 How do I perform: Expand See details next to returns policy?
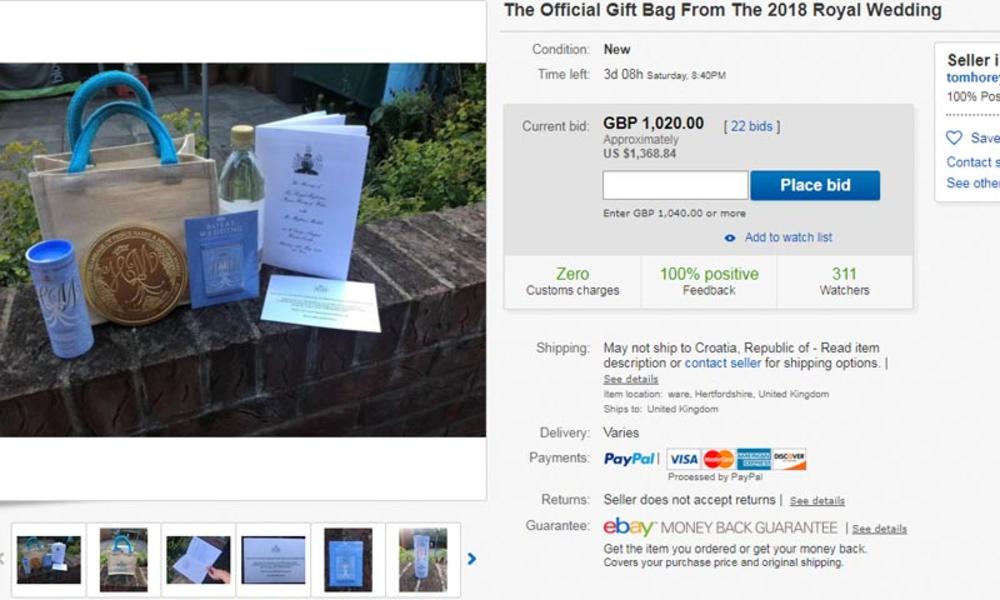tap(817, 501)
